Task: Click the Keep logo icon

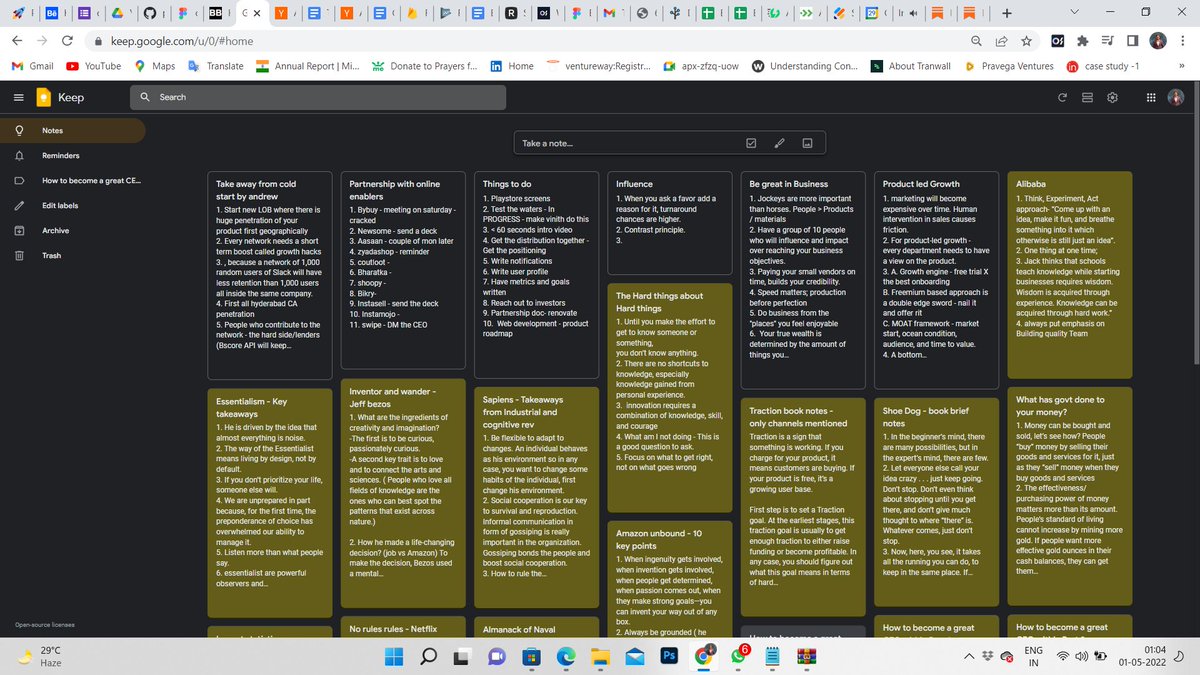Action: coord(44,97)
